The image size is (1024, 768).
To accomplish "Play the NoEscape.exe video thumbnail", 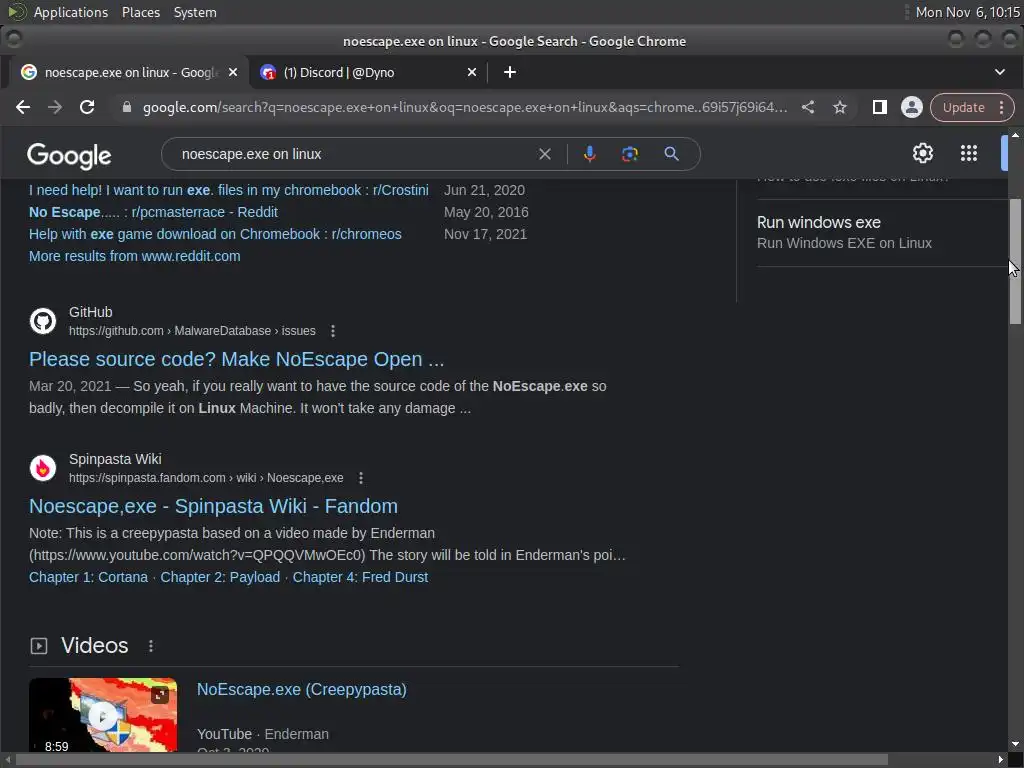I will 103,716.
